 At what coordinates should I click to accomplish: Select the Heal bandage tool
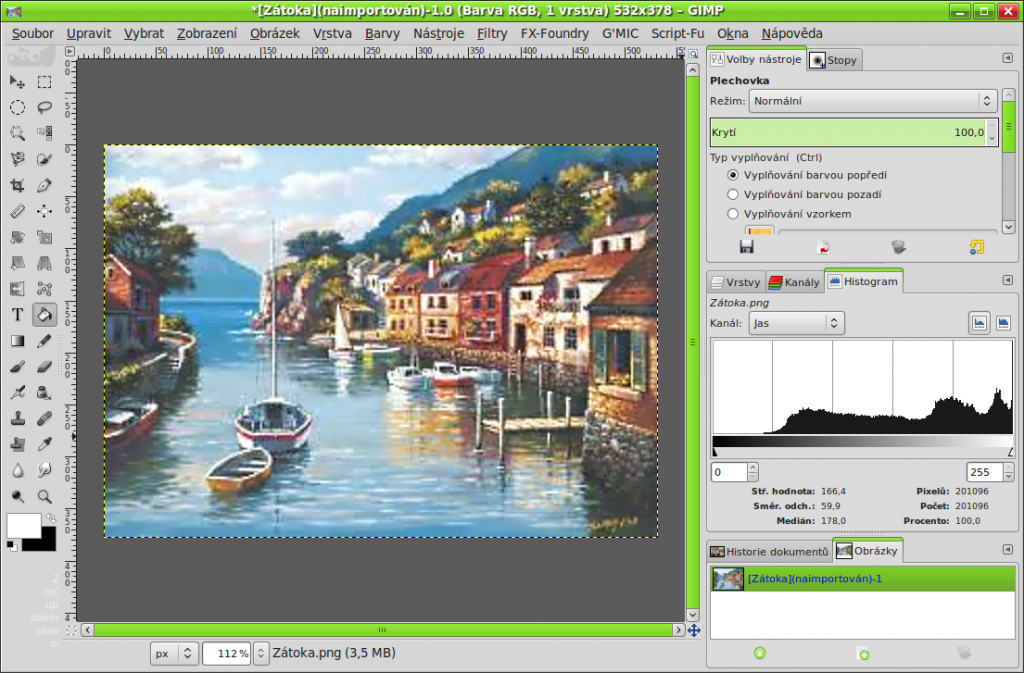[44, 418]
